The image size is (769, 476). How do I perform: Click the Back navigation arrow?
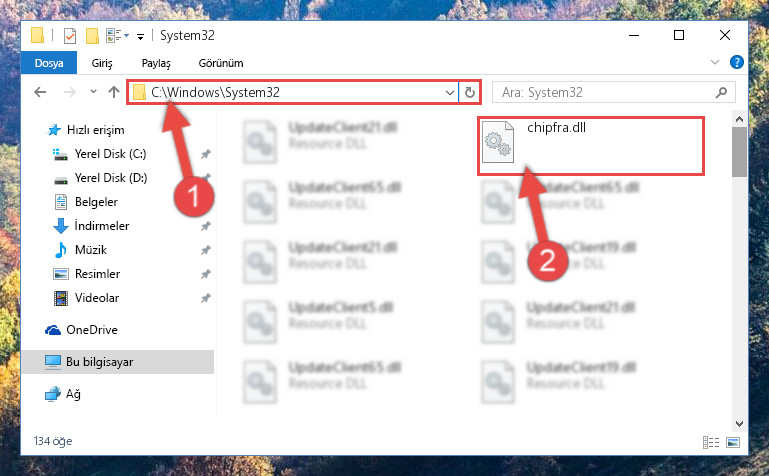click(40, 92)
